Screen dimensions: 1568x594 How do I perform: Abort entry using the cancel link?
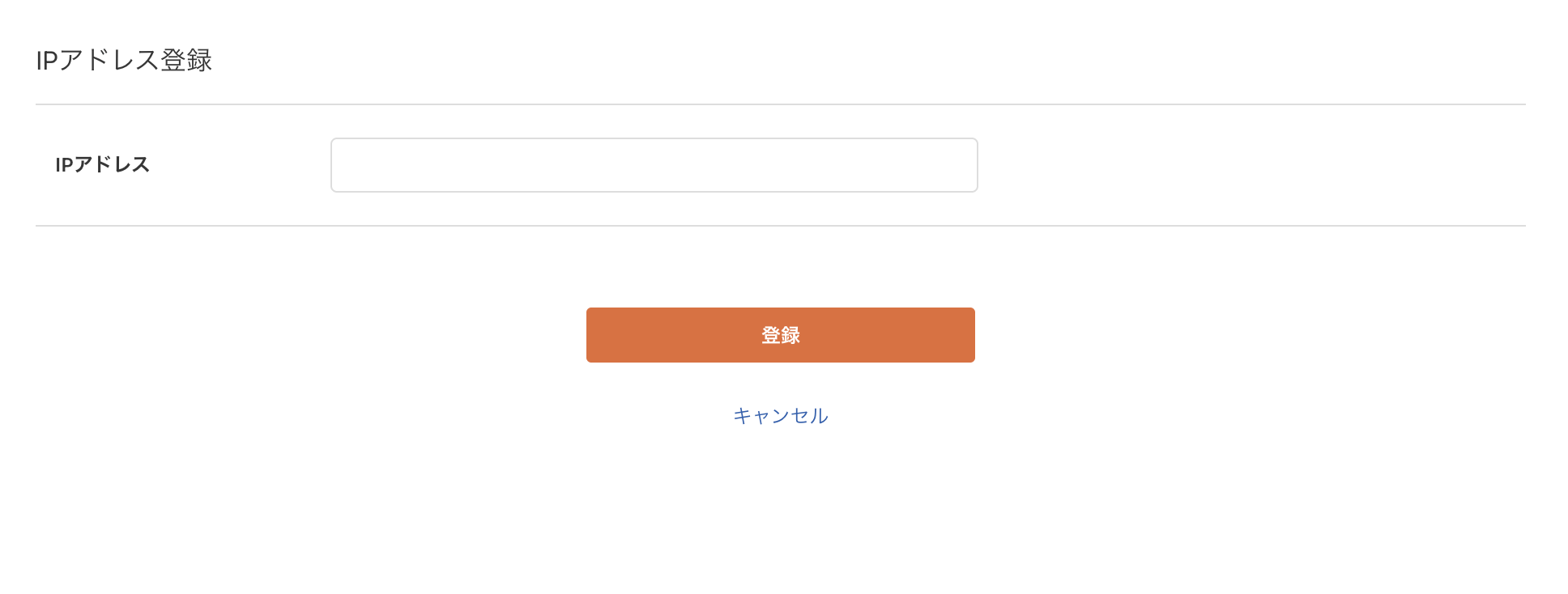pos(780,415)
